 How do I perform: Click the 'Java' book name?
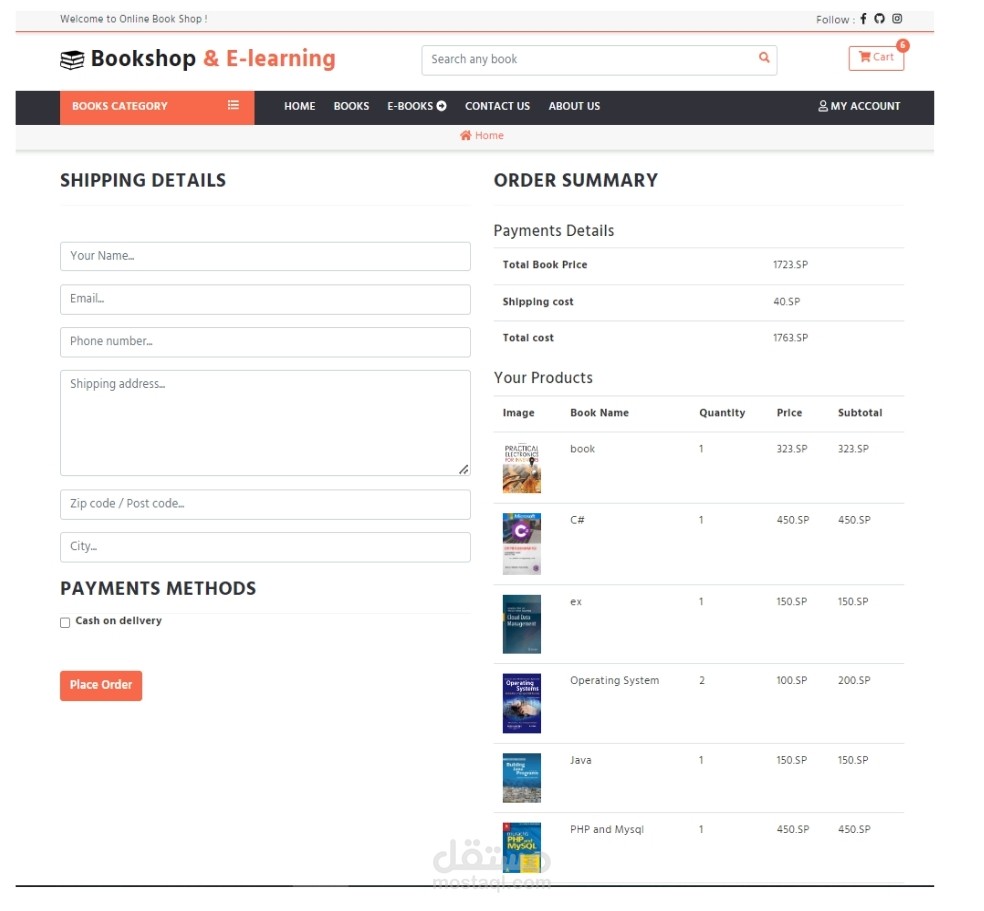pyautogui.click(x=580, y=760)
